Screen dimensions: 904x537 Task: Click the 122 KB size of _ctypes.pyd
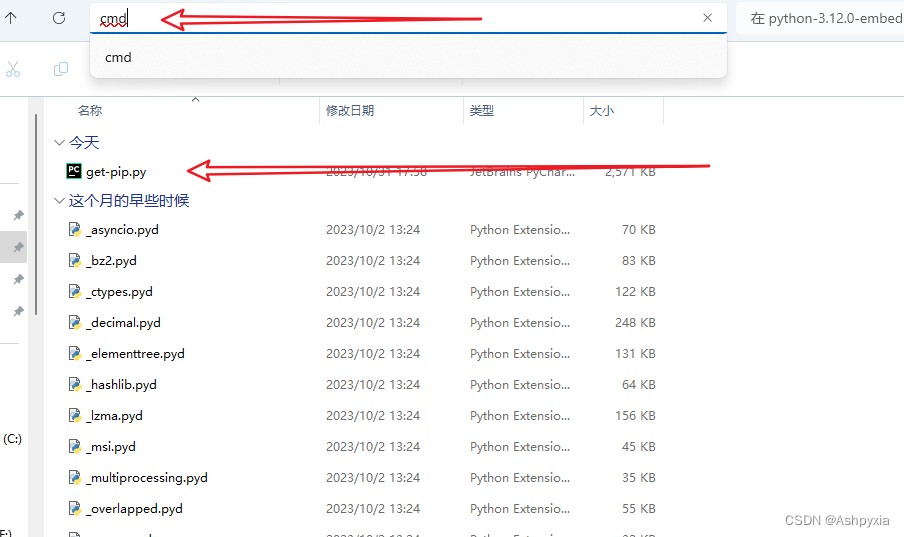635,292
